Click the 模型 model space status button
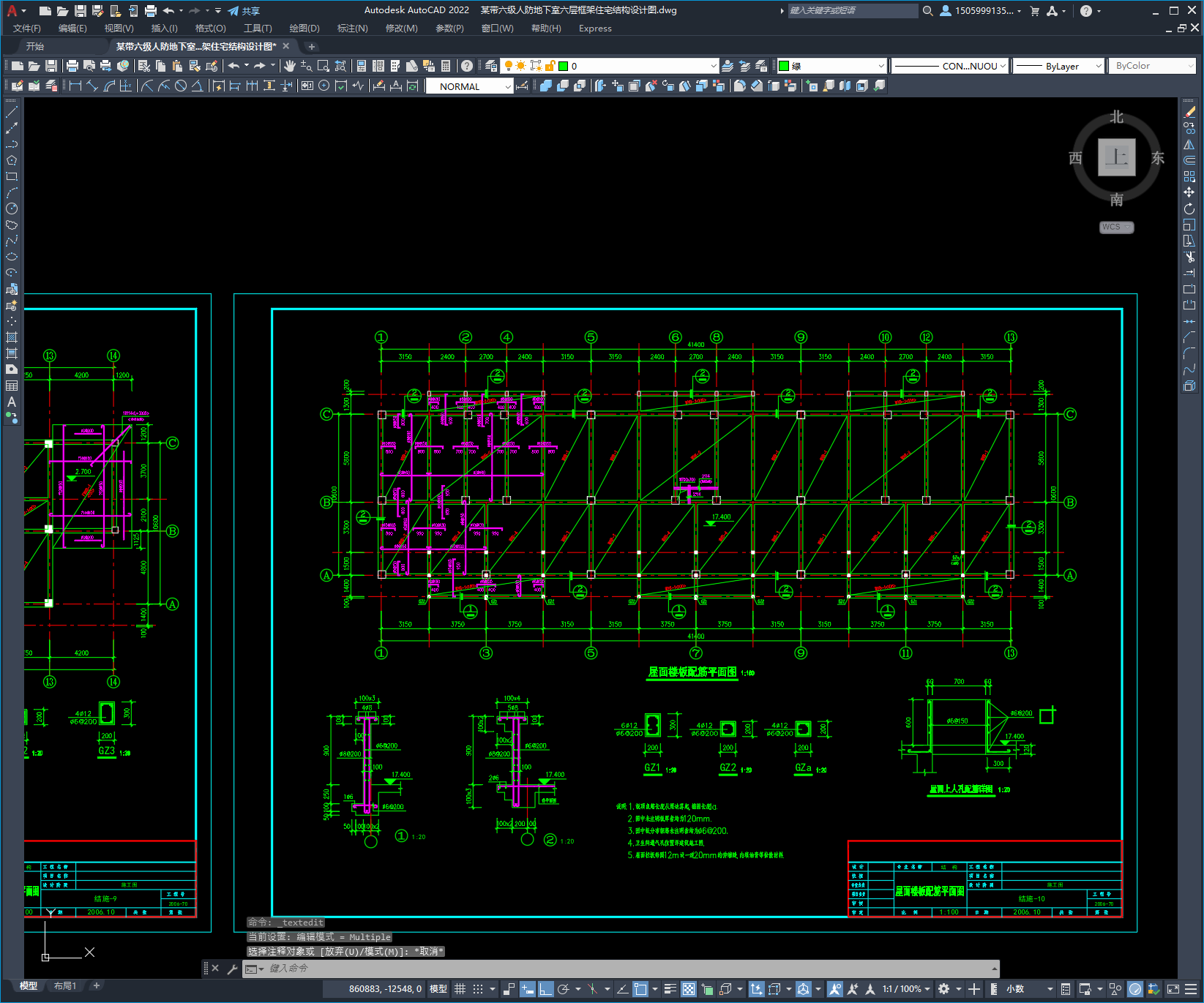Viewport: 1204px width, 1003px height. (x=438, y=989)
